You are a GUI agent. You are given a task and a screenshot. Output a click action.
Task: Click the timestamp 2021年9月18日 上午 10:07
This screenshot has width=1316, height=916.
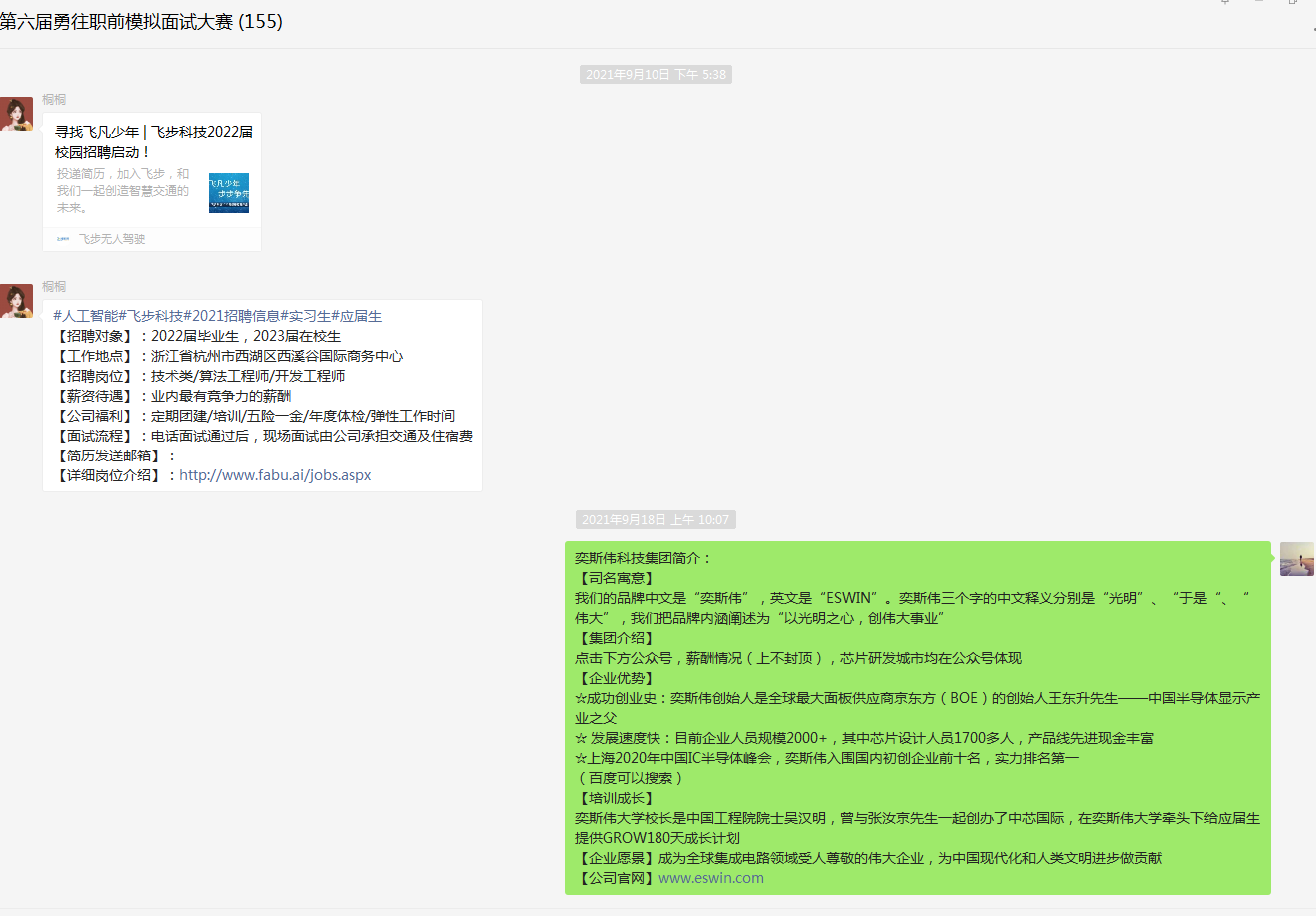[x=656, y=519]
